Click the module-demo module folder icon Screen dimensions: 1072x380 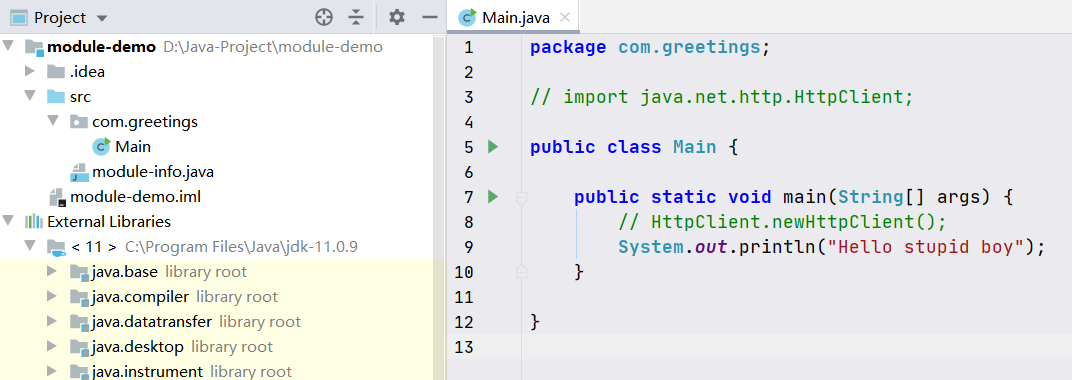(x=34, y=47)
